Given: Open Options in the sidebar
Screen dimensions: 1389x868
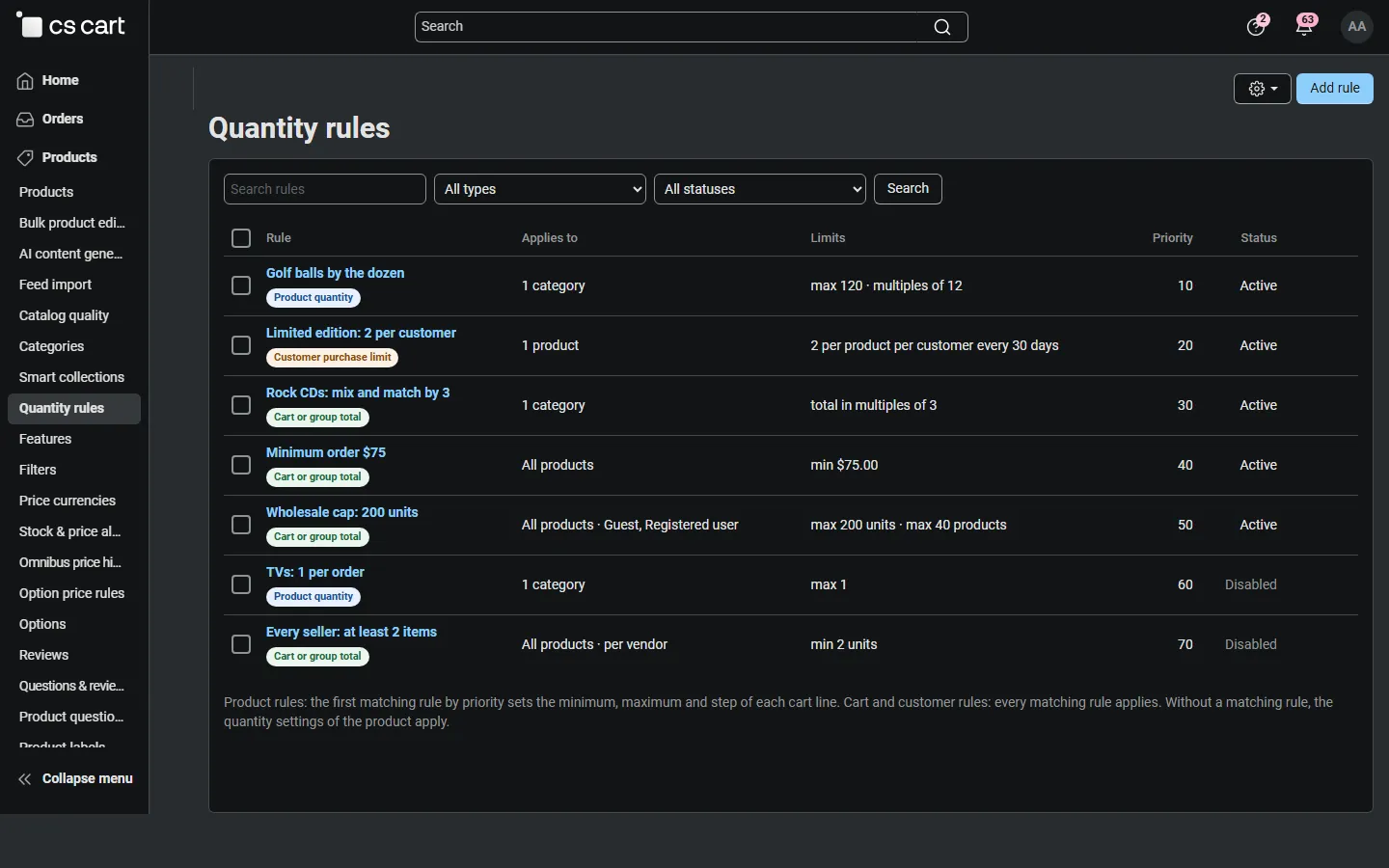Looking at the screenshot, I should 42,625.
